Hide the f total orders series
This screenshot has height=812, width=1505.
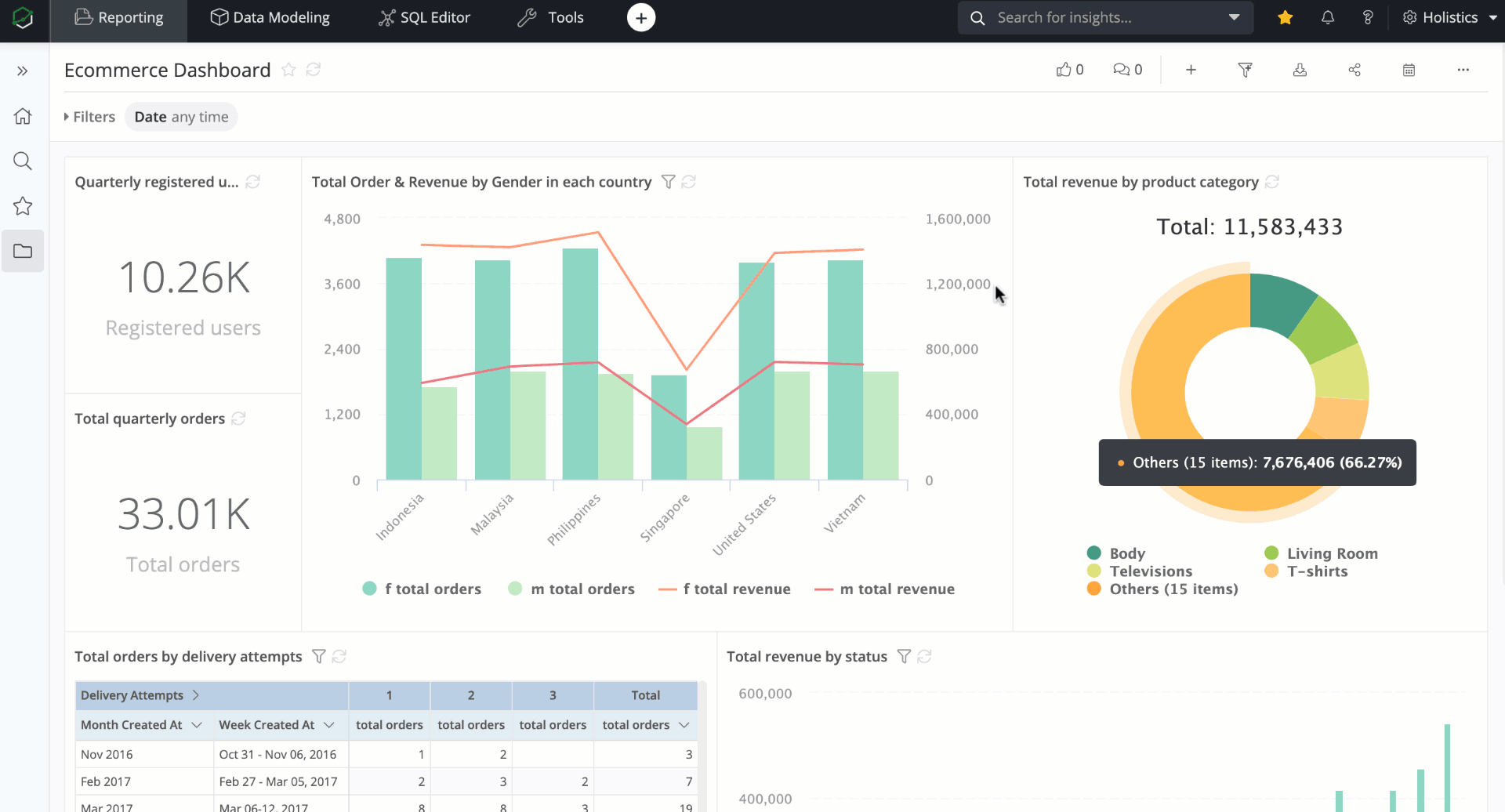422,588
